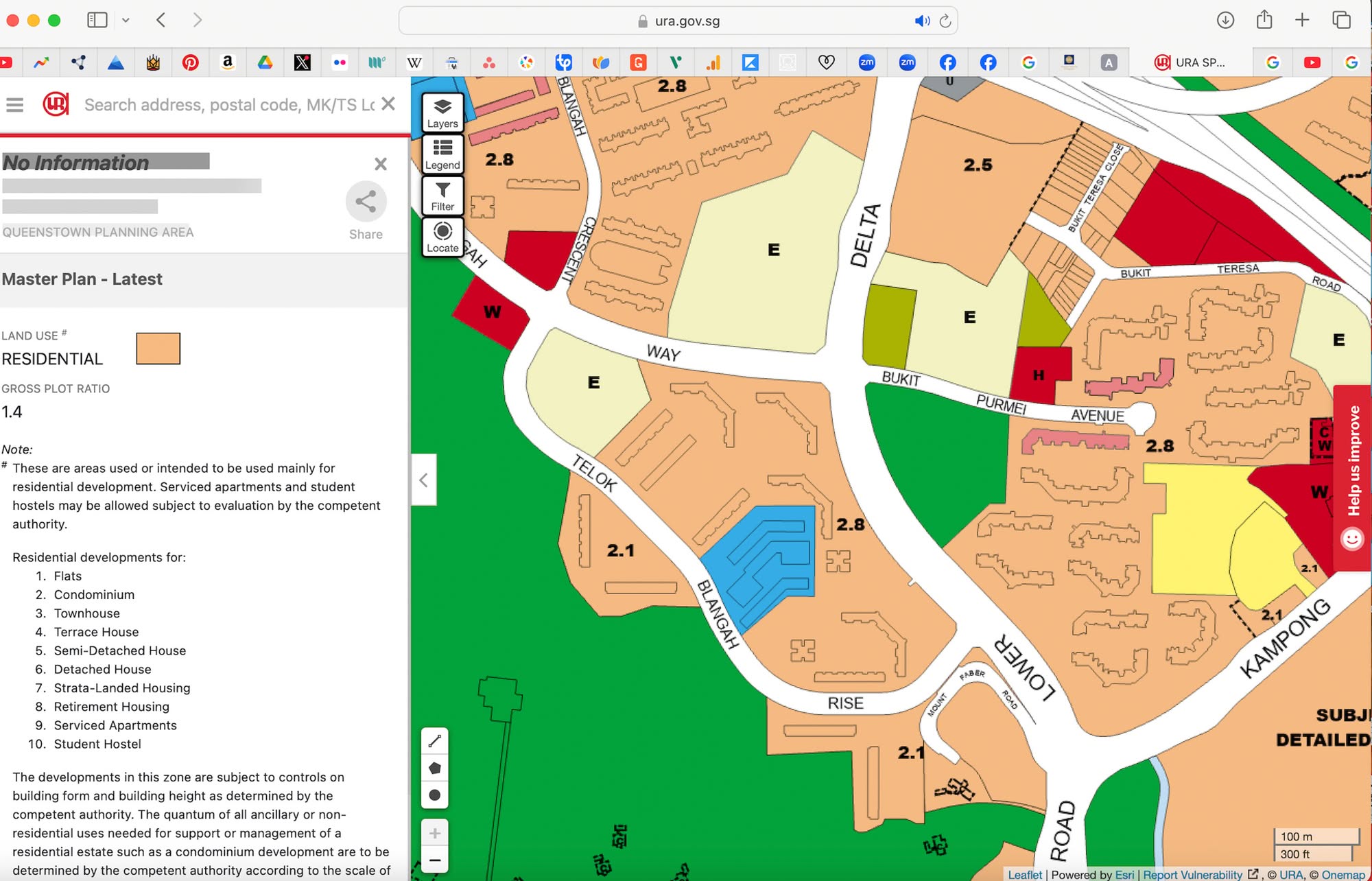Go forward to the next page
1372x881 pixels.
(198, 20)
